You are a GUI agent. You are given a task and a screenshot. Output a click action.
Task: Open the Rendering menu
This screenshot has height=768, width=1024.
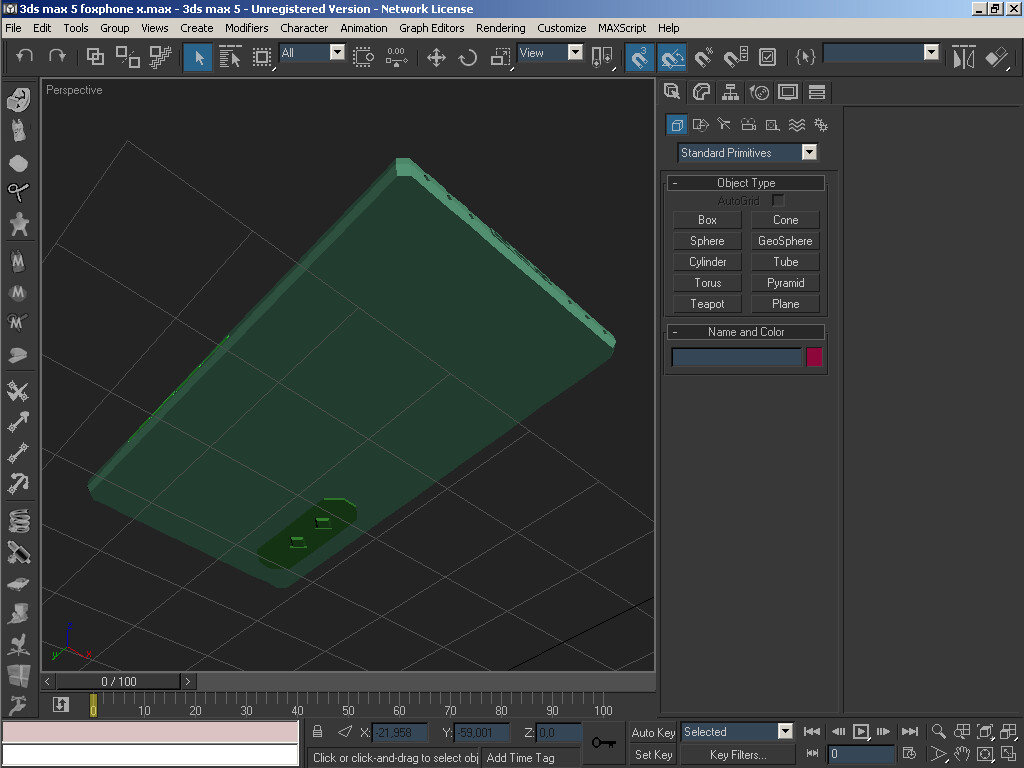(x=500, y=28)
